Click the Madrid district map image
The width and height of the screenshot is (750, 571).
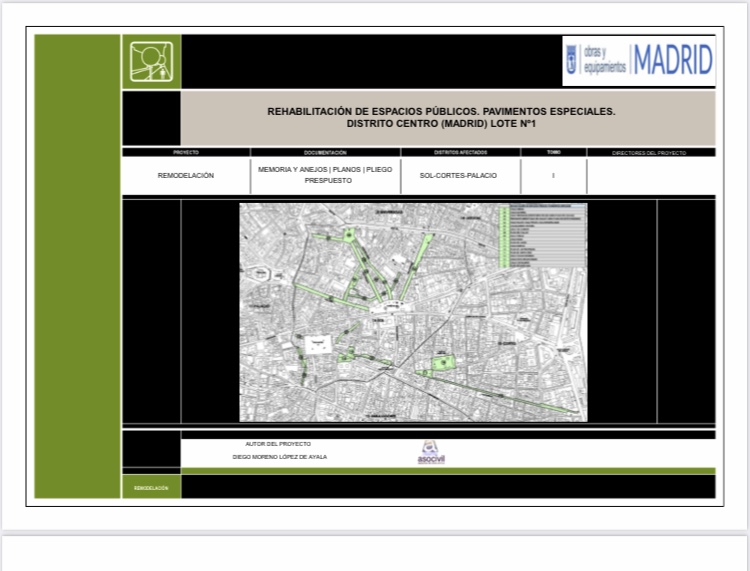pos(413,312)
